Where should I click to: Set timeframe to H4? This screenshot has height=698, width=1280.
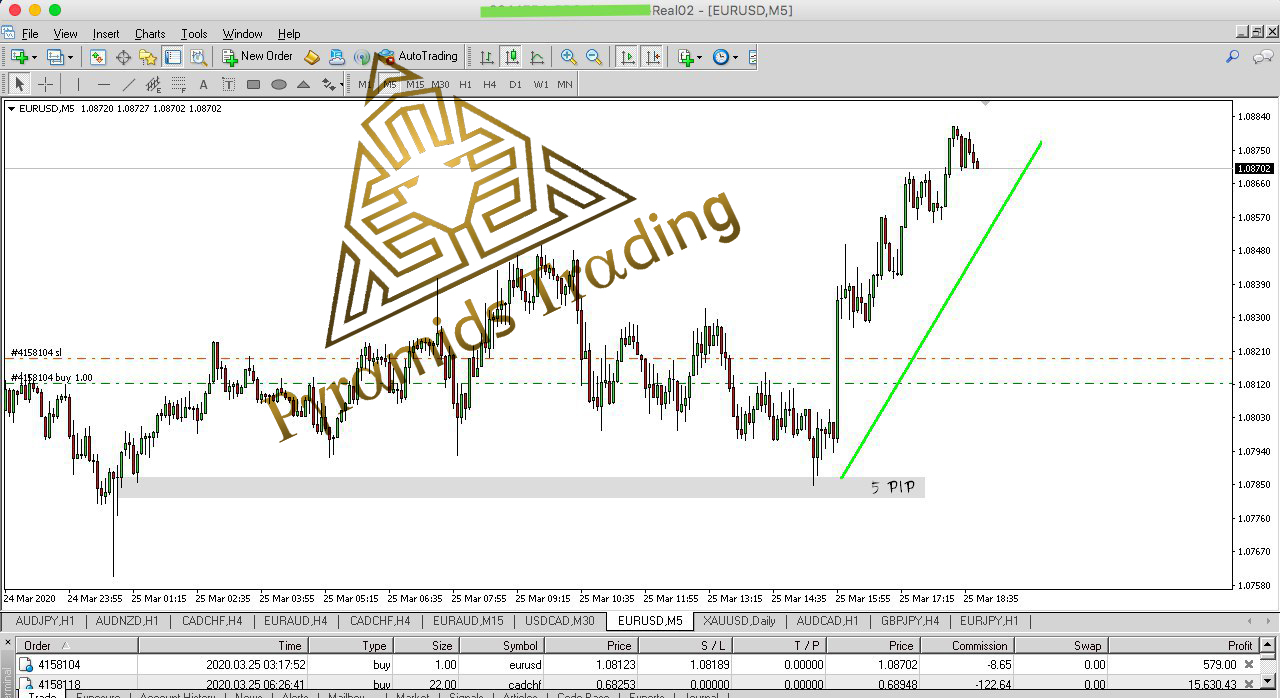click(x=490, y=85)
